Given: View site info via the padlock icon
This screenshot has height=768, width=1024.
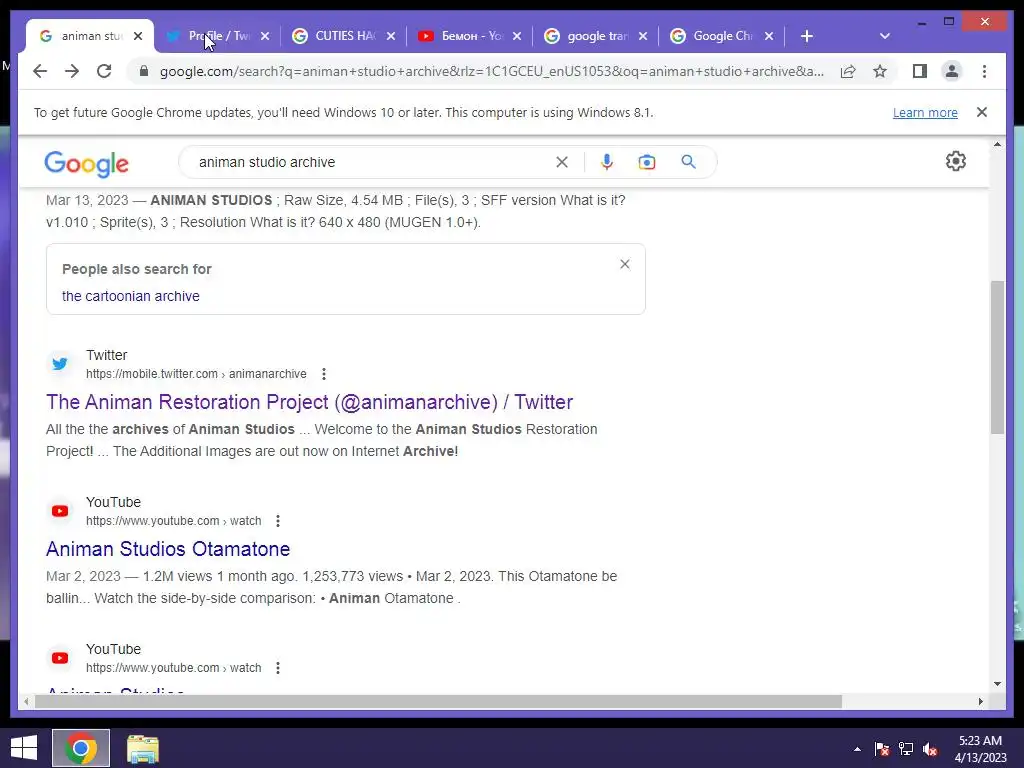Looking at the screenshot, I should [144, 71].
